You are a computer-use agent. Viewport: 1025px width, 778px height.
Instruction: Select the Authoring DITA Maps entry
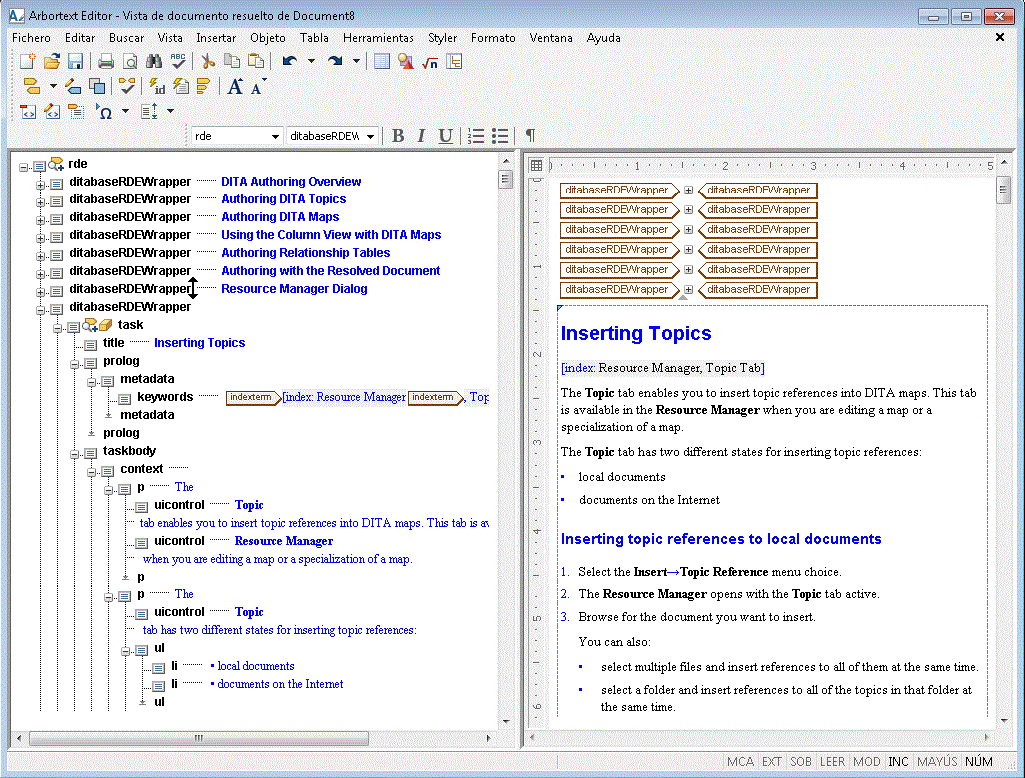pos(280,217)
